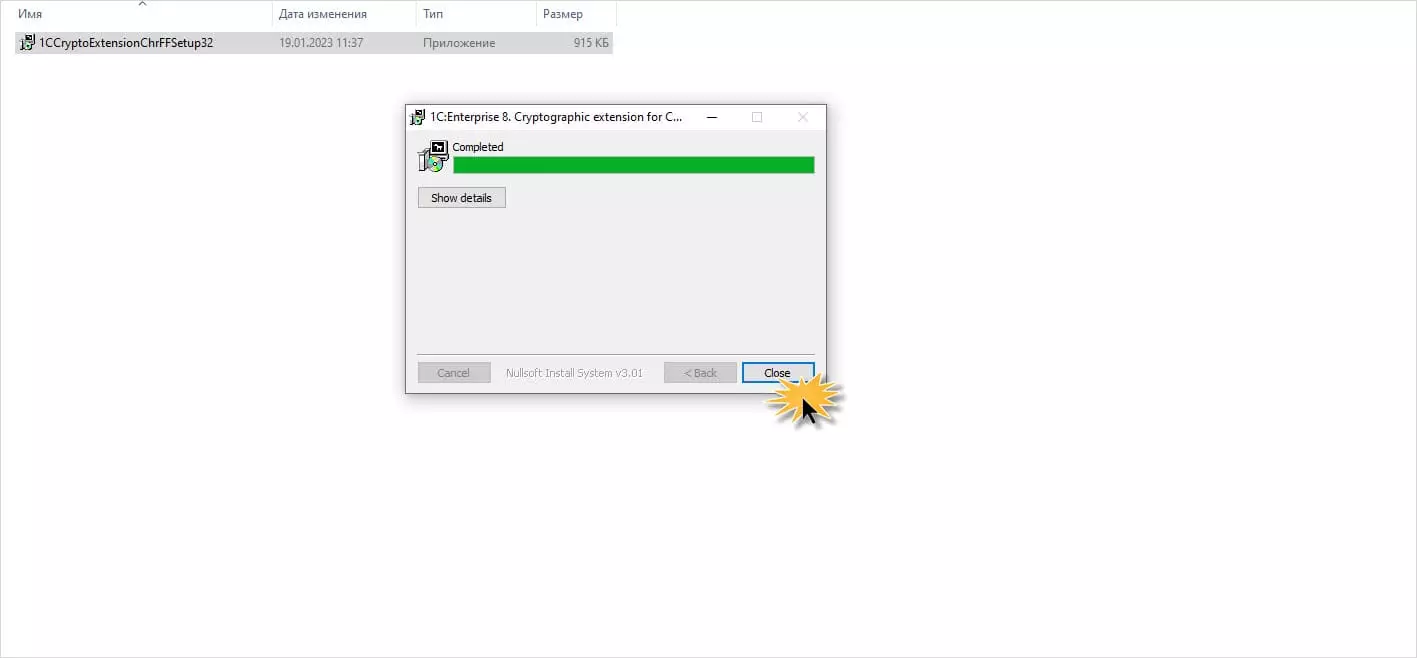Click the Приложение type cell
The width and height of the screenshot is (1417, 658).
tap(459, 43)
